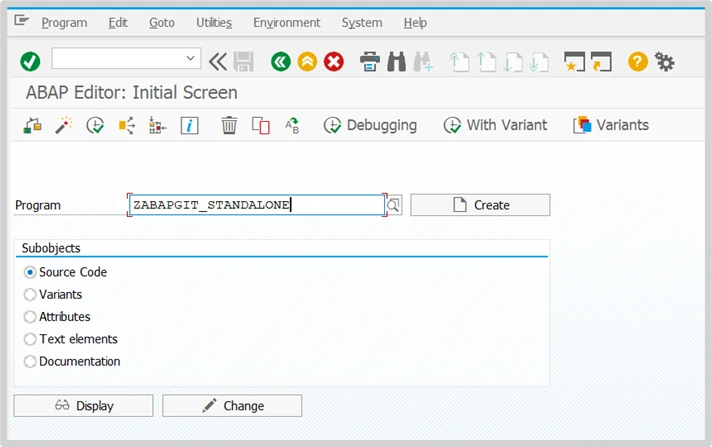This screenshot has height=447, width=712.
Task: Click the Delete trash can icon
Action: 229,125
